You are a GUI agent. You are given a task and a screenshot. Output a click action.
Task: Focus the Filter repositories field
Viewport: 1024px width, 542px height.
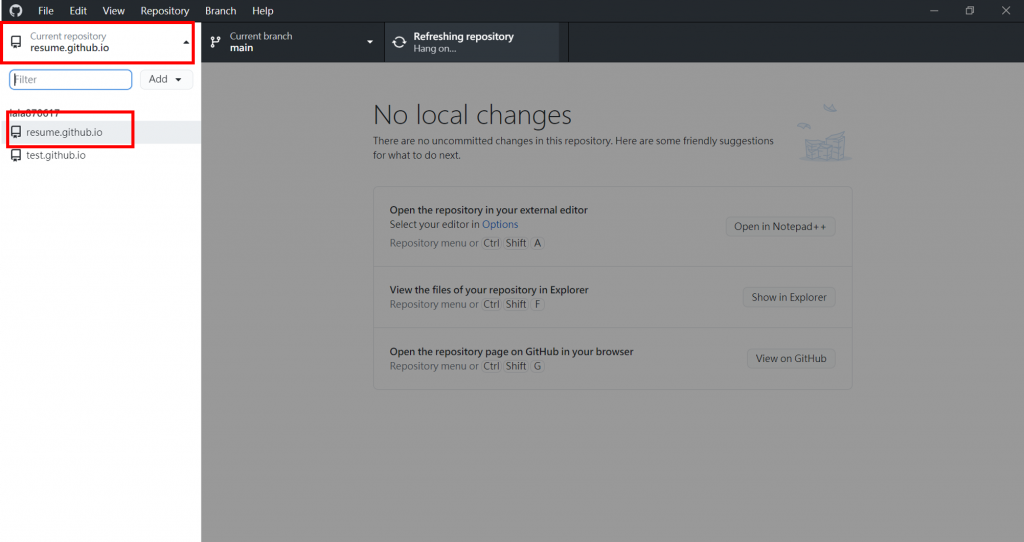coord(71,79)
